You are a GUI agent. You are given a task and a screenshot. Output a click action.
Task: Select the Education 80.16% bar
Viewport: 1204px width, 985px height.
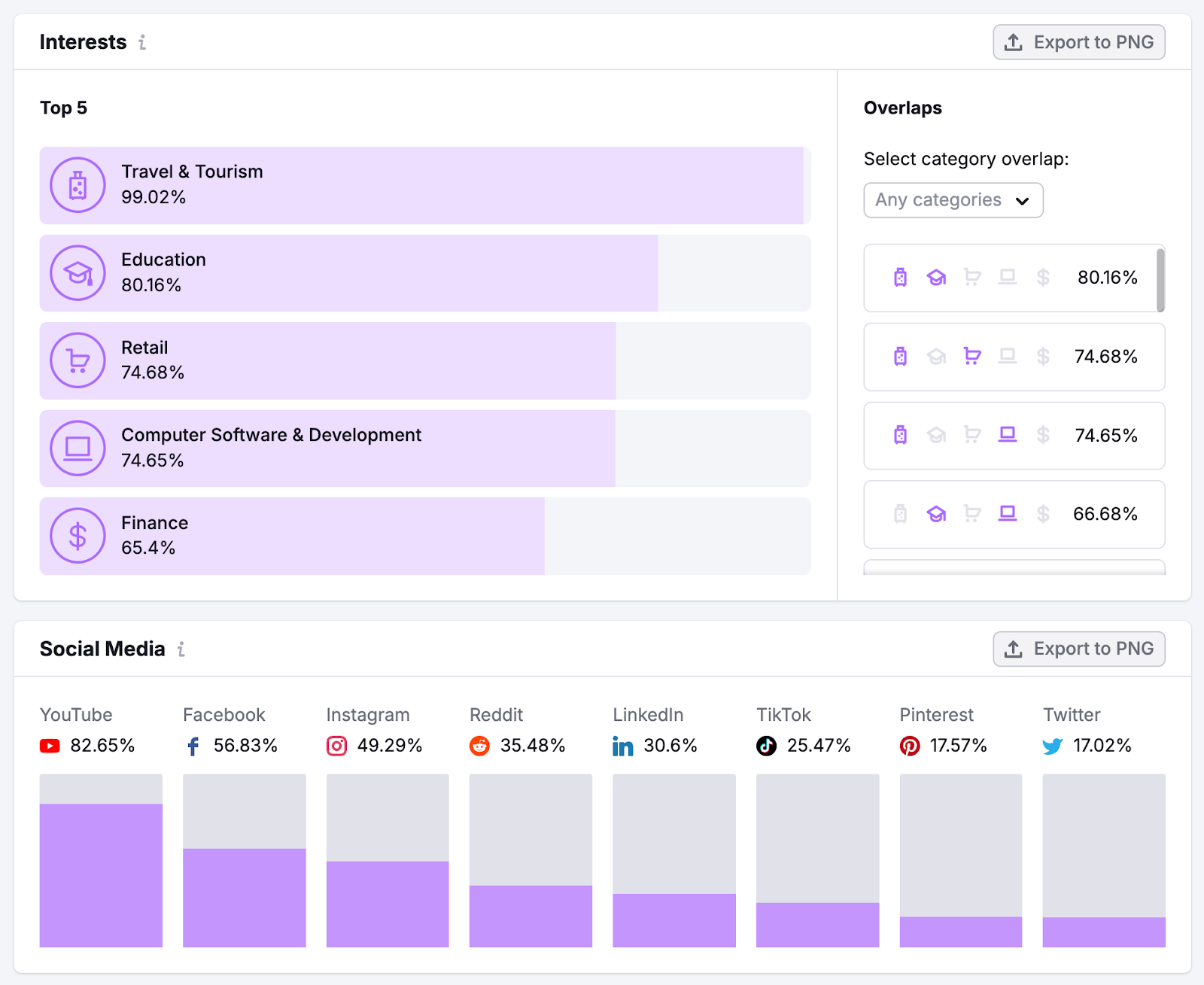[x=425, y=273]
